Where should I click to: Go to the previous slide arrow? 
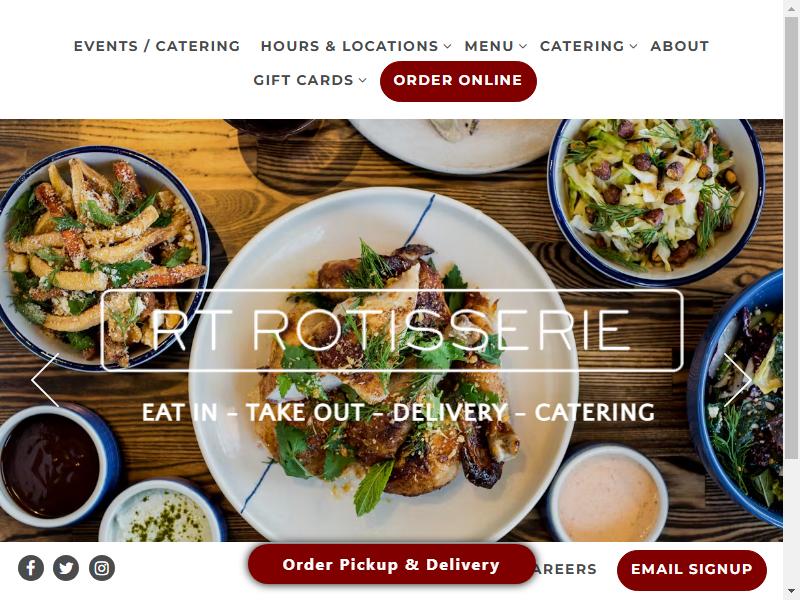[45, 380]
